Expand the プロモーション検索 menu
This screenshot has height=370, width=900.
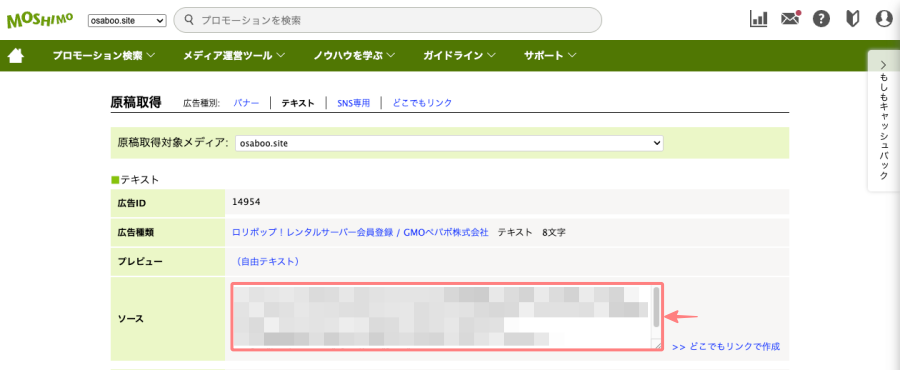point(104,56)
